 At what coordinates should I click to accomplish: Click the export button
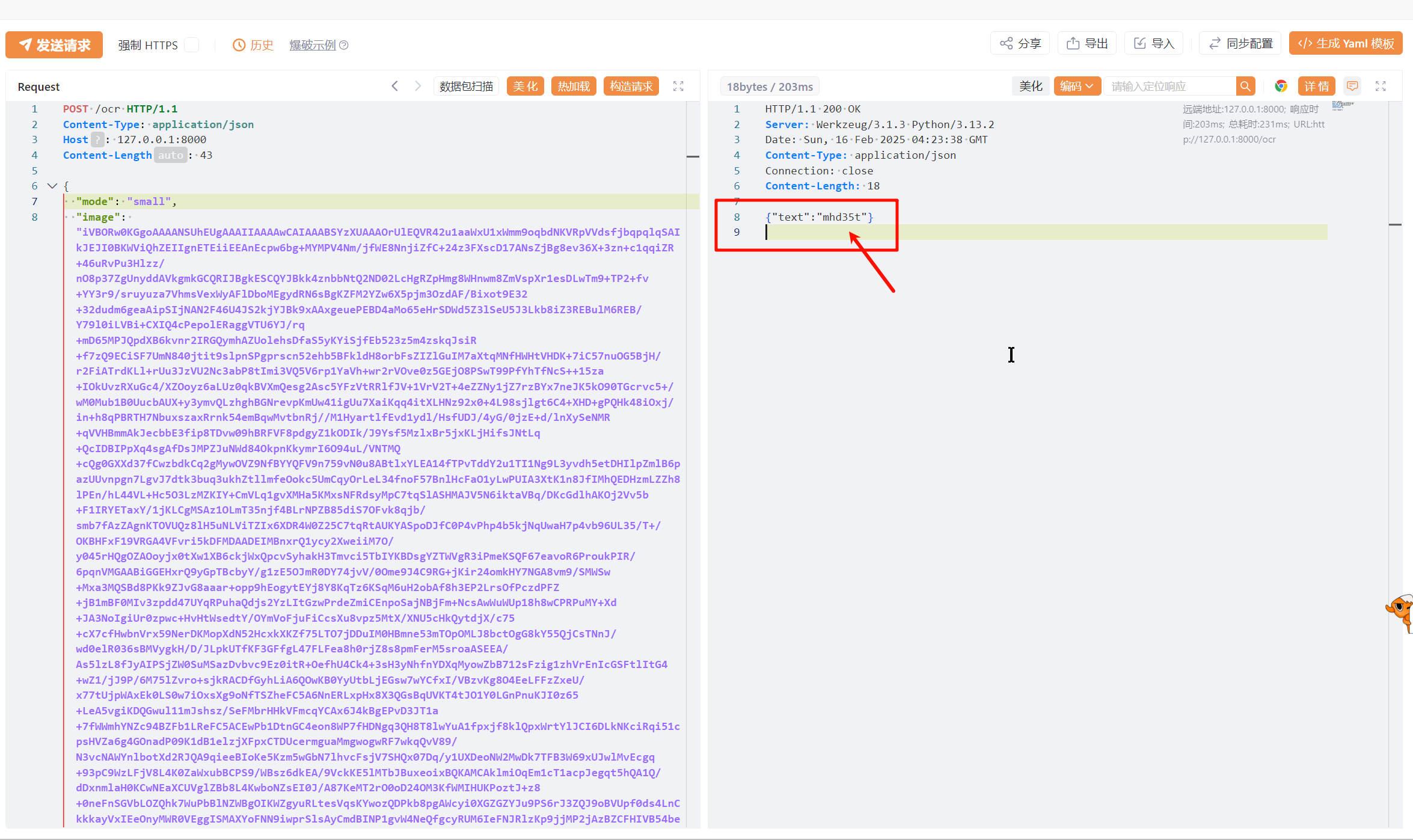pyautogui.click(x=1087, y=43)
